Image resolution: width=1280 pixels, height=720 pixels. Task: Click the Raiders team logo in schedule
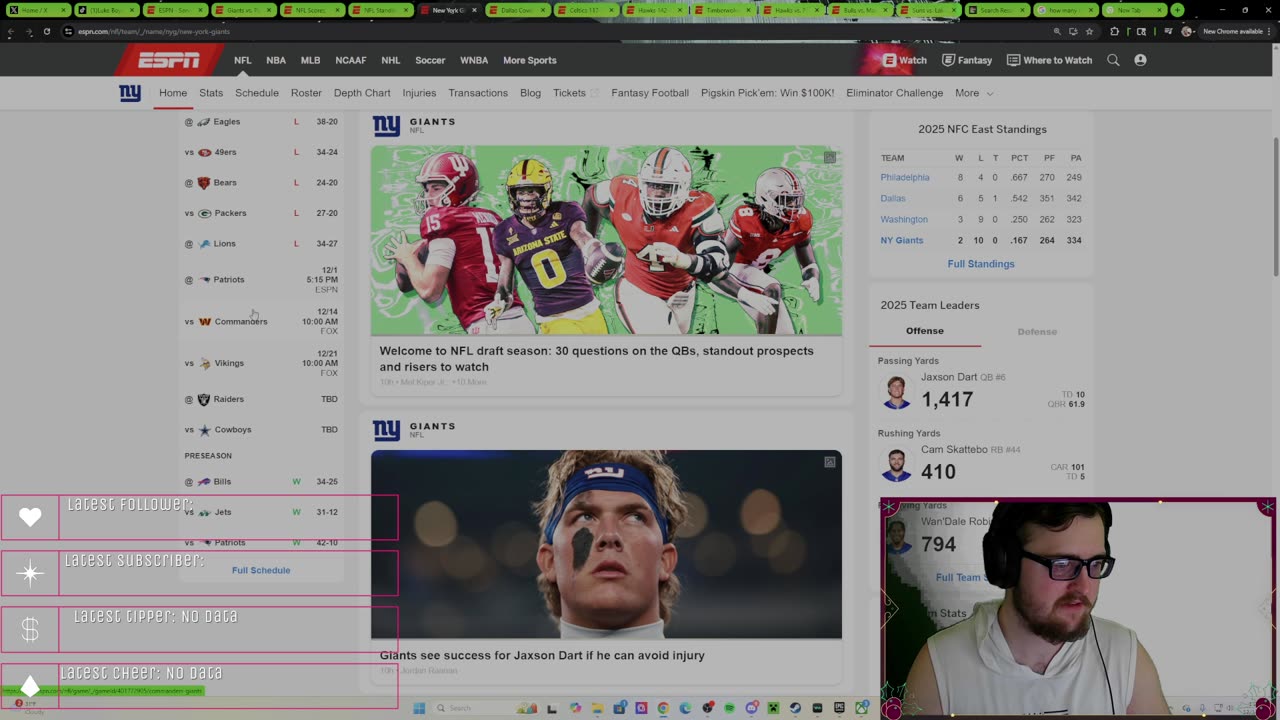tap(204, 399)
